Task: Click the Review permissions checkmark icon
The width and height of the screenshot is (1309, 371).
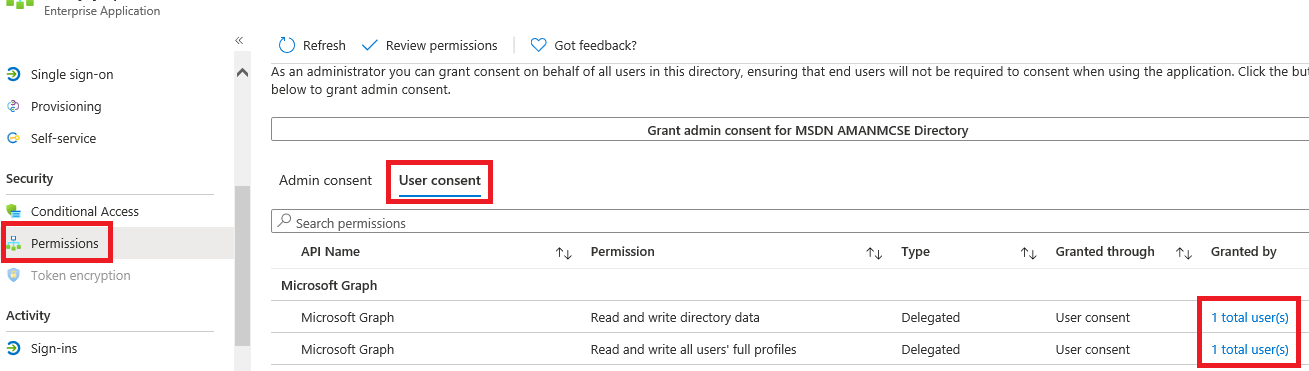Action: [369, 45]
